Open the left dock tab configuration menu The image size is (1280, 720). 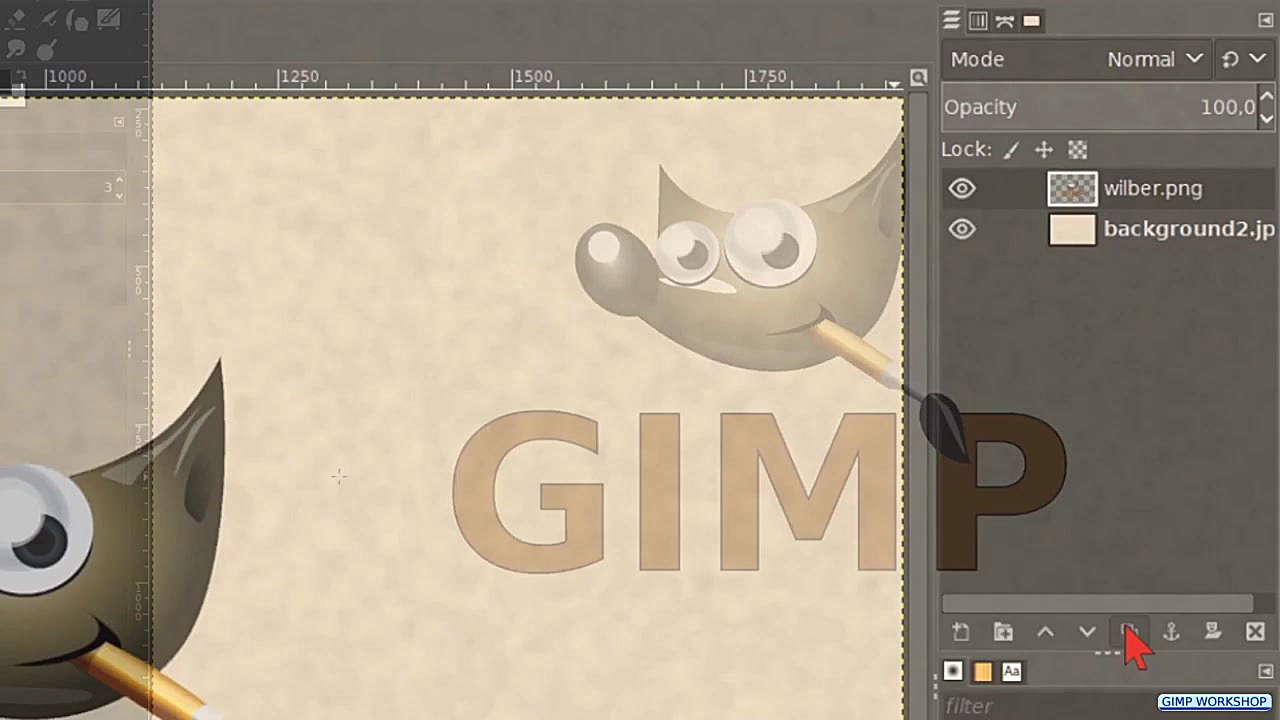(119, 122)
